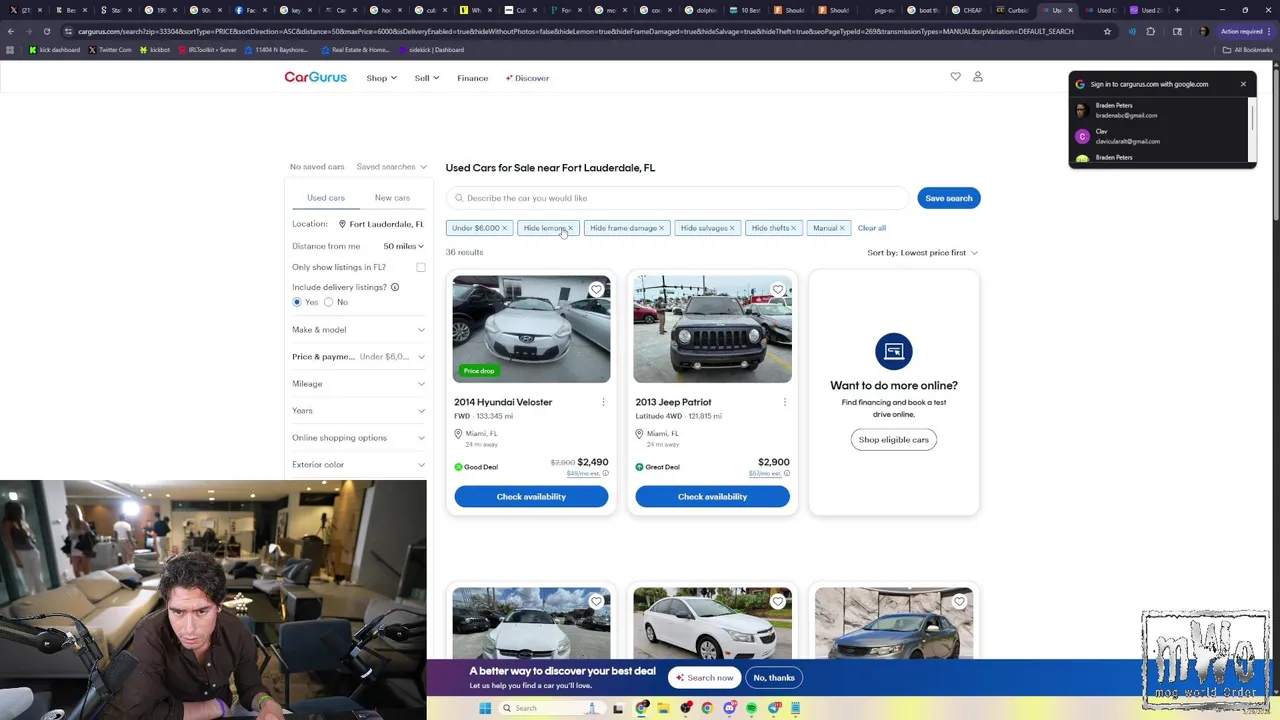Click the info icon beside Include delivery listings

click(395, 287)
